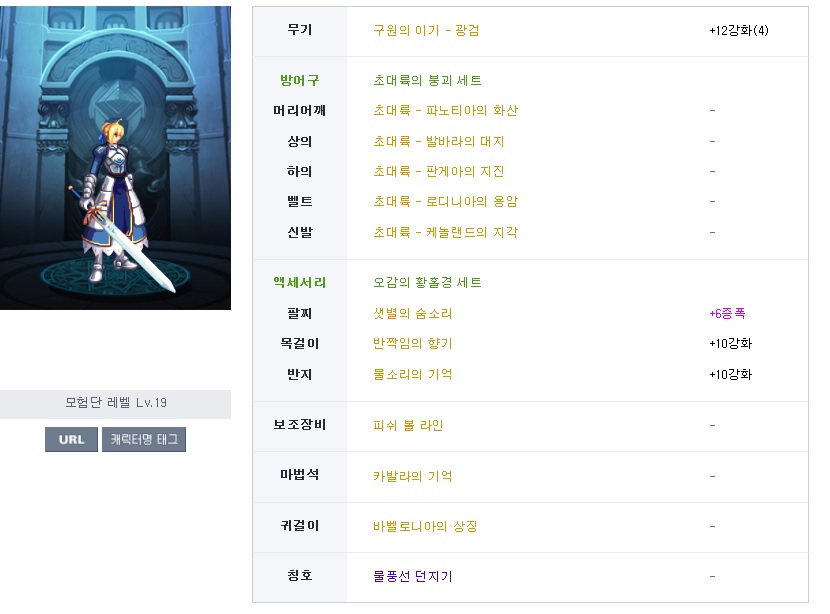Click the +6증폭 amplification label
This screenshot has height=614, width=830.
pyautogui.click(x=727, y=313)
